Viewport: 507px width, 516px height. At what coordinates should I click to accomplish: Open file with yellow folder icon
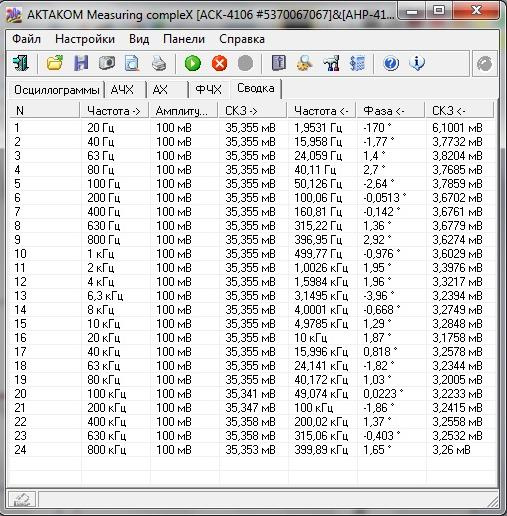point(55,63)
